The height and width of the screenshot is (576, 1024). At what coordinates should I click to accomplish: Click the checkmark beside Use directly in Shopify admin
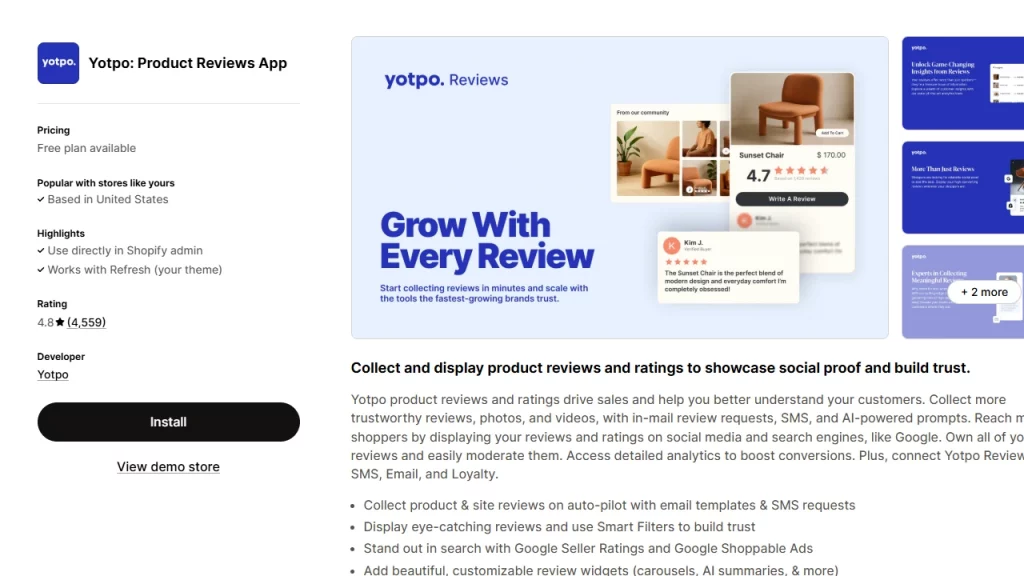coord(41,250)
